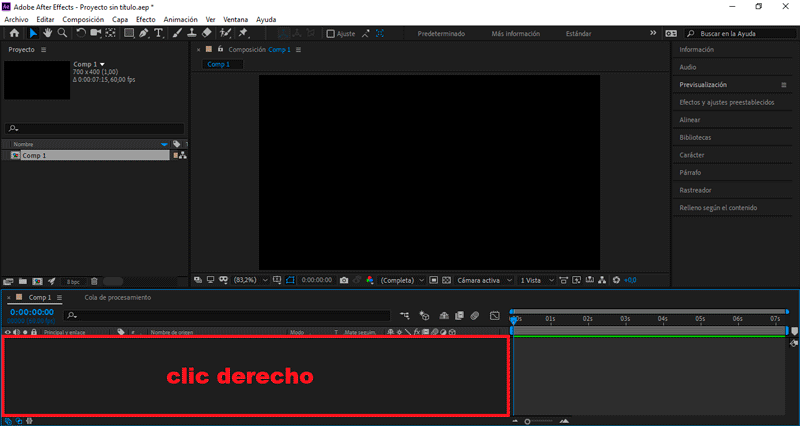
Task: Switch to Cola de procesamiento tab
Action: (118, 297)
